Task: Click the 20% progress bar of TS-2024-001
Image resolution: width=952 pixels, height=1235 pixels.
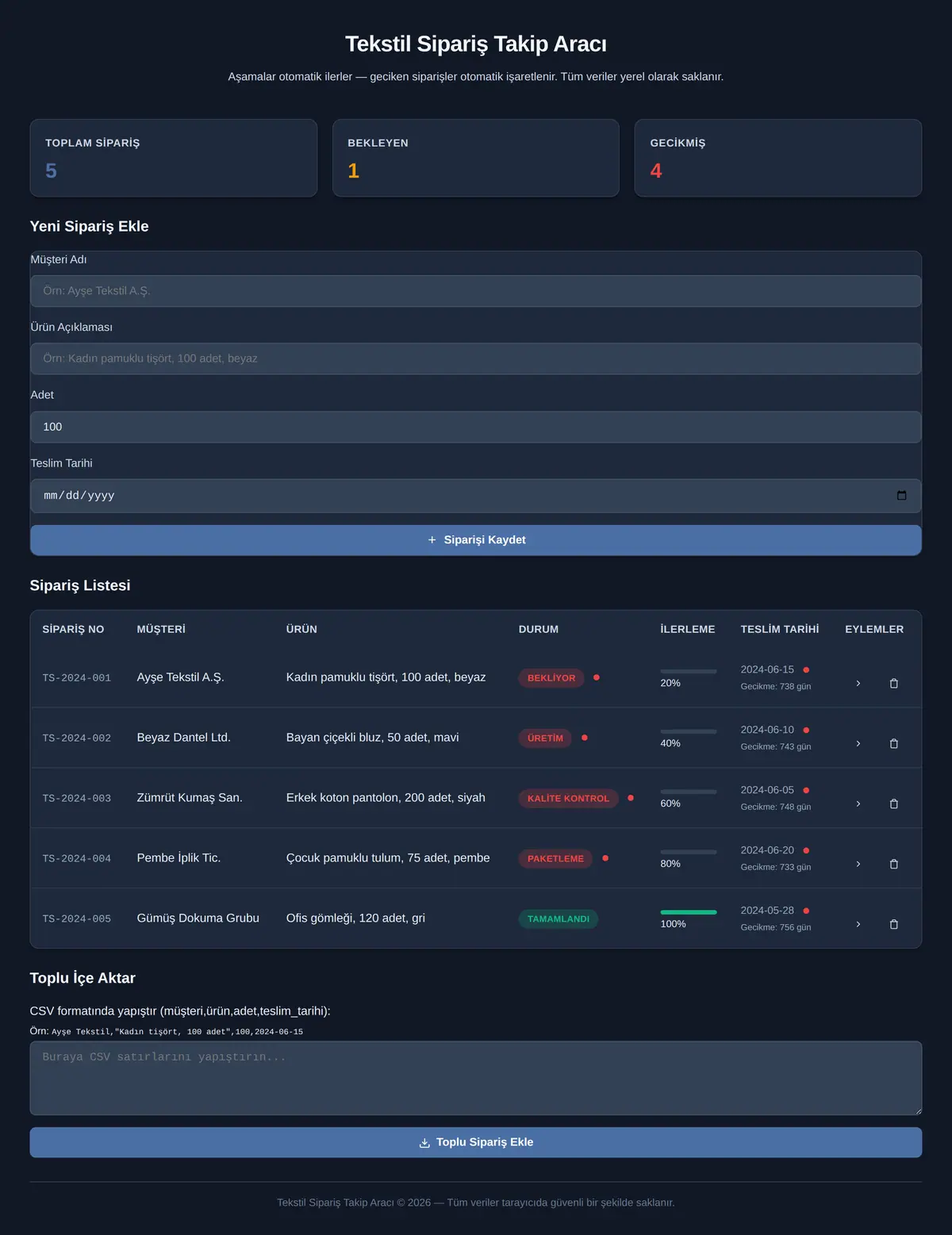Action: tap(689, 671)
